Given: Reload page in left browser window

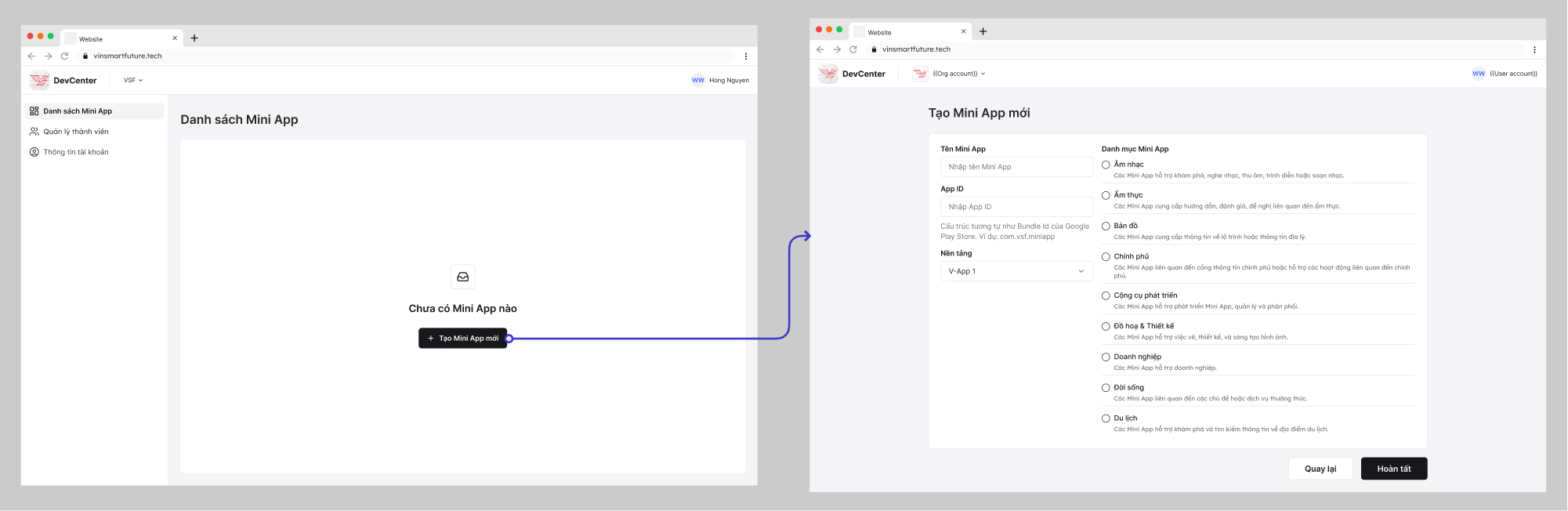Looking at the screenshot, I should 65,56.
